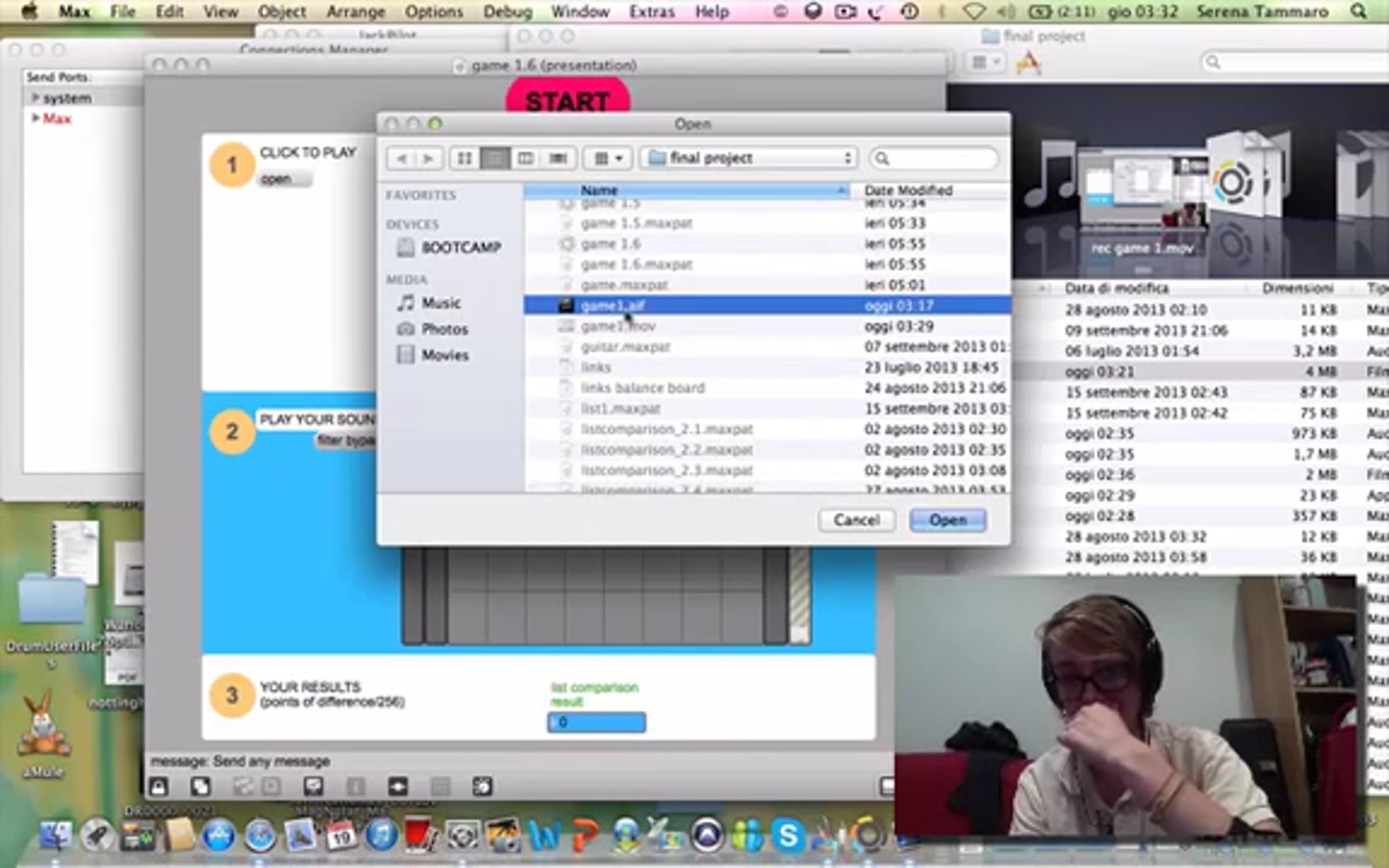Switch Open dialog to column view

click(526, 158)
